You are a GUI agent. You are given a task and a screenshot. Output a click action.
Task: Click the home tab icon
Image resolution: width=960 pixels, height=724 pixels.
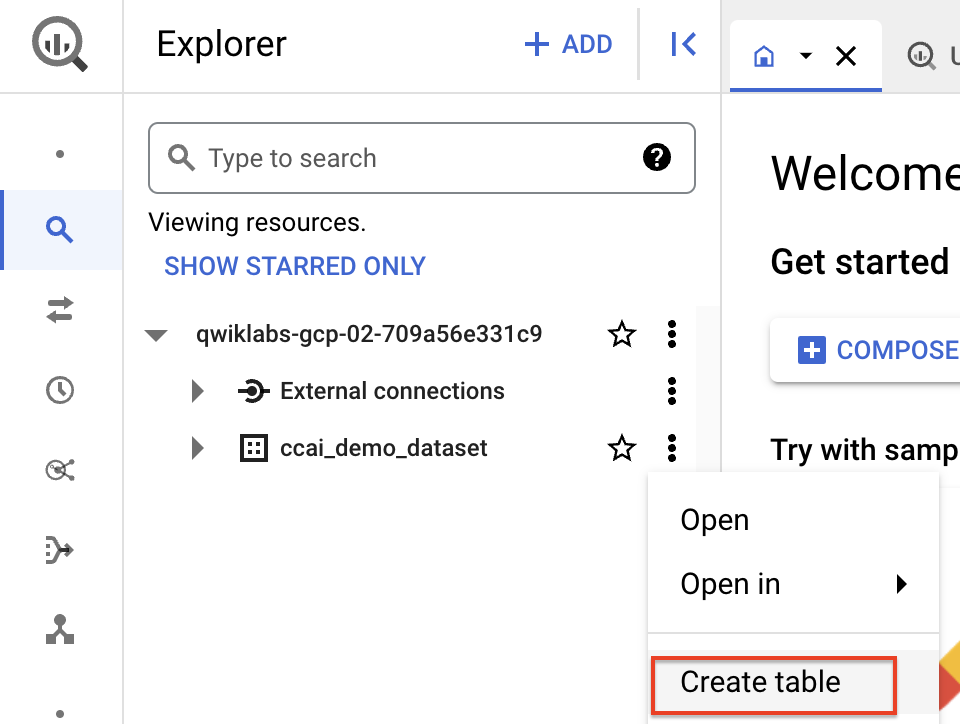[x=763, y=56]
